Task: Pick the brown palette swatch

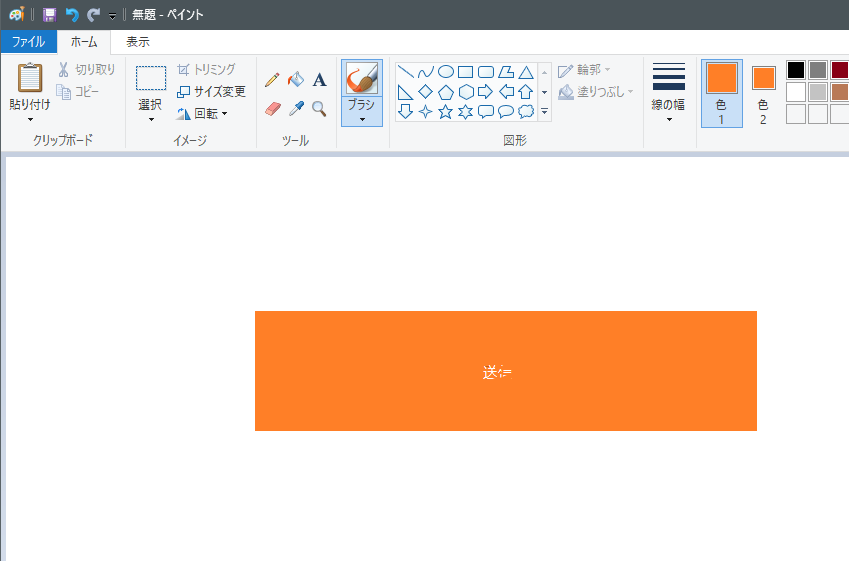Action: [x=840, y=92]
